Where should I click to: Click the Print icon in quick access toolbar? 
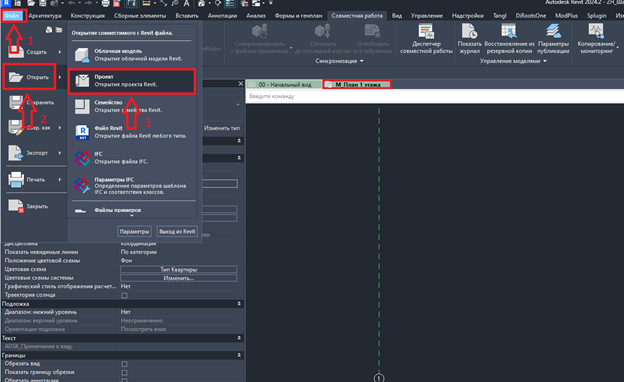click(105, 3)
